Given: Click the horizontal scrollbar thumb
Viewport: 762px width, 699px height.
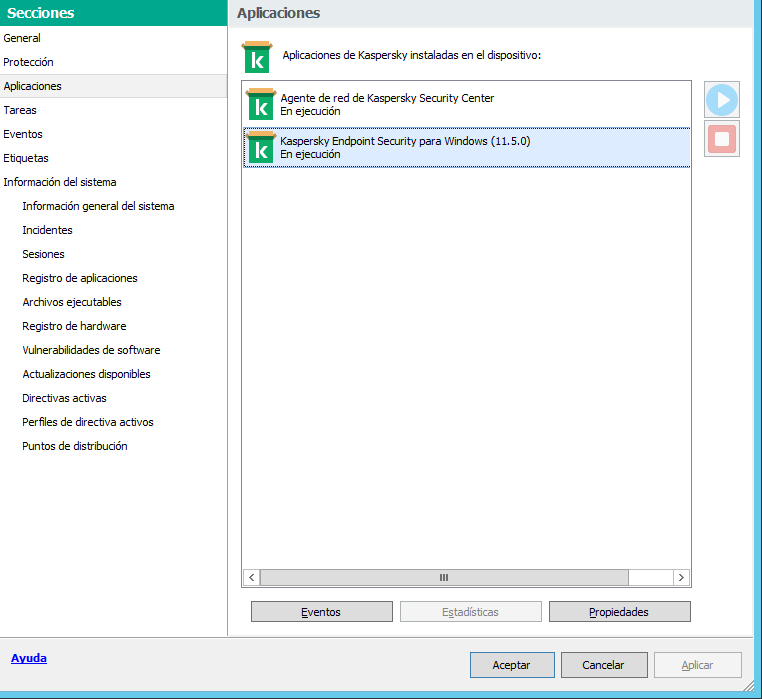Looking at the screenshot, I should click(444, 577).
